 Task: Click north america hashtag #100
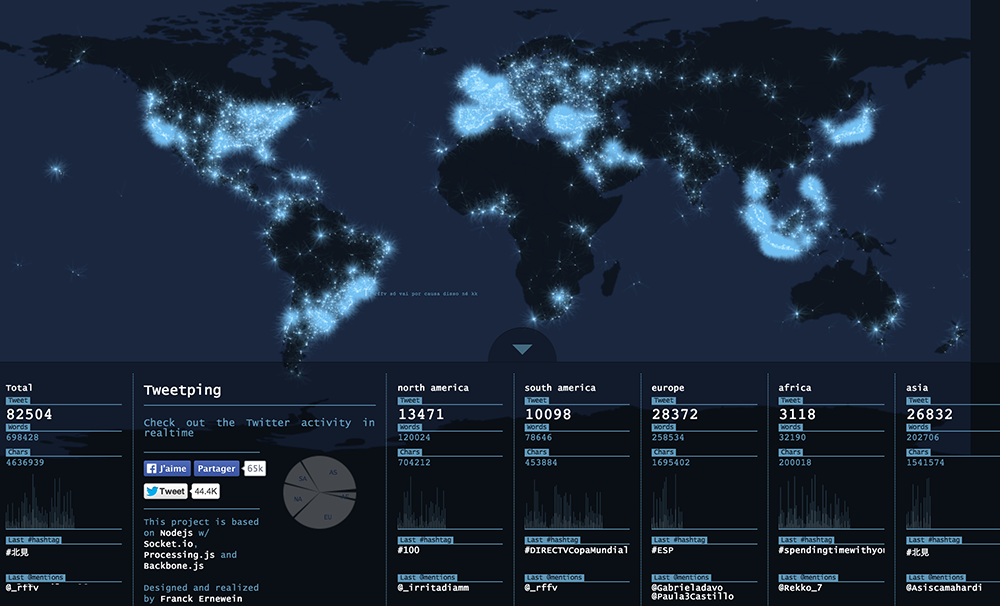409,550
